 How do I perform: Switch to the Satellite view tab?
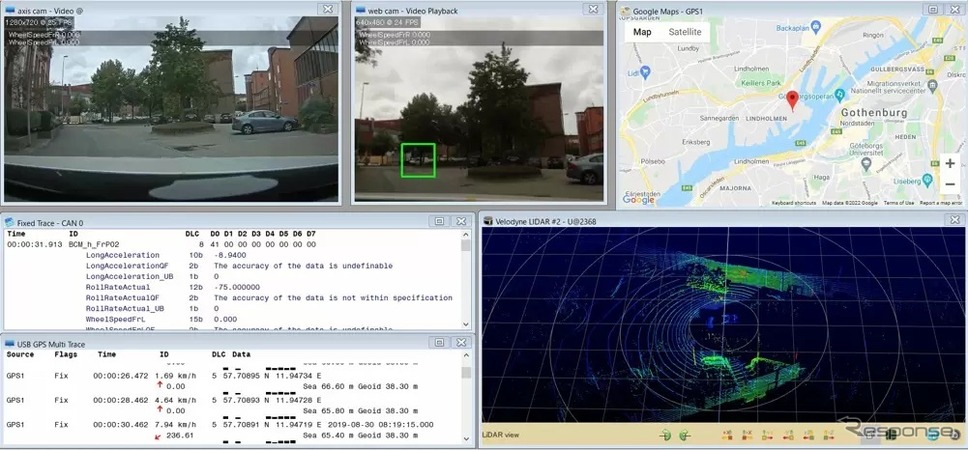click(x=685, y=31)
